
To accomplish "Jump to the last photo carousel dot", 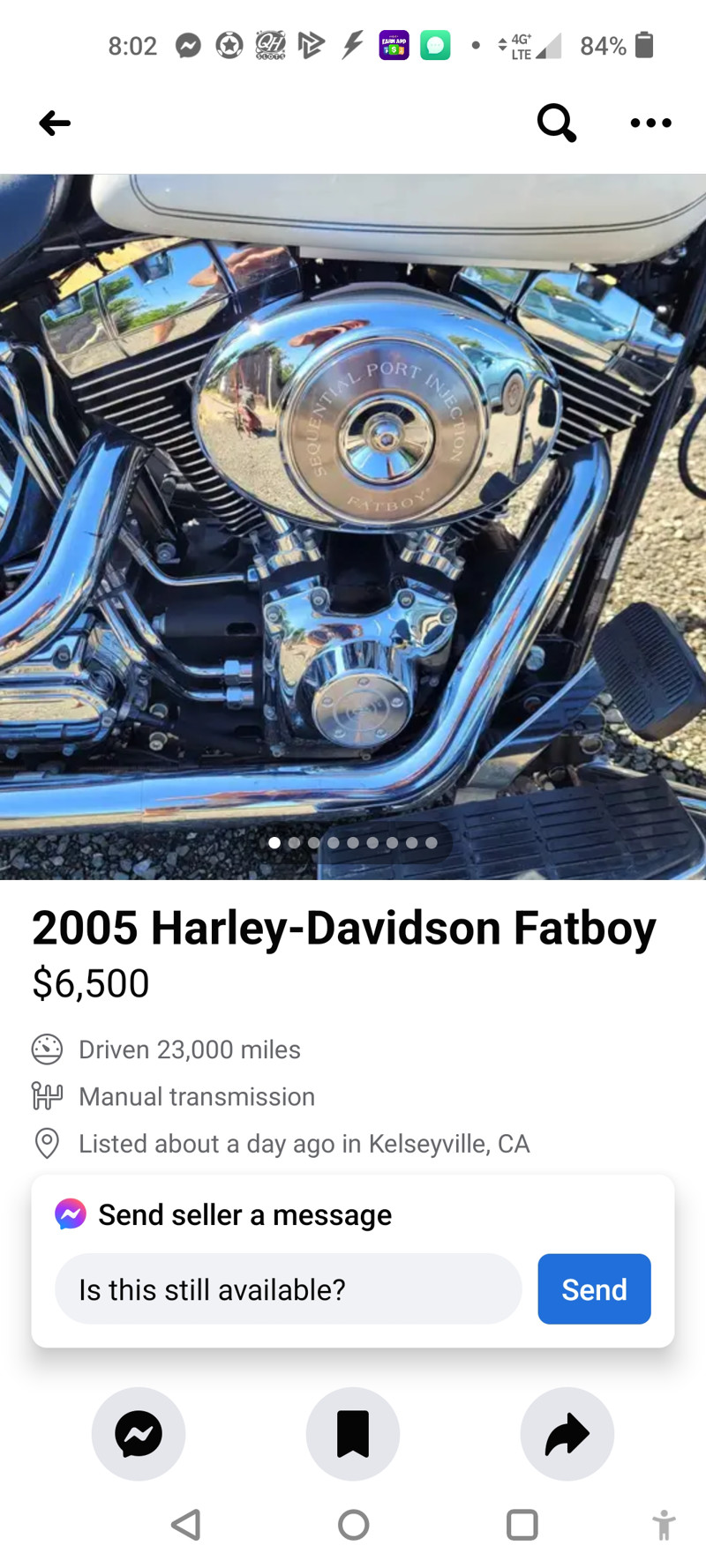I will [x=432, y=843].
